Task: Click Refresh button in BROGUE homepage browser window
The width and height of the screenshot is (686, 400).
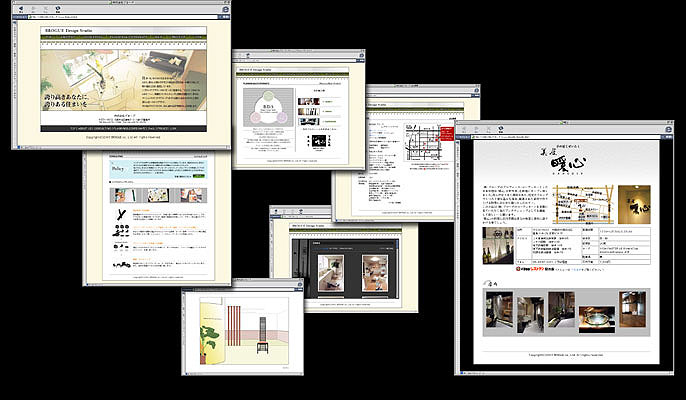Action: pyautogui.click(x=58, y=8)
